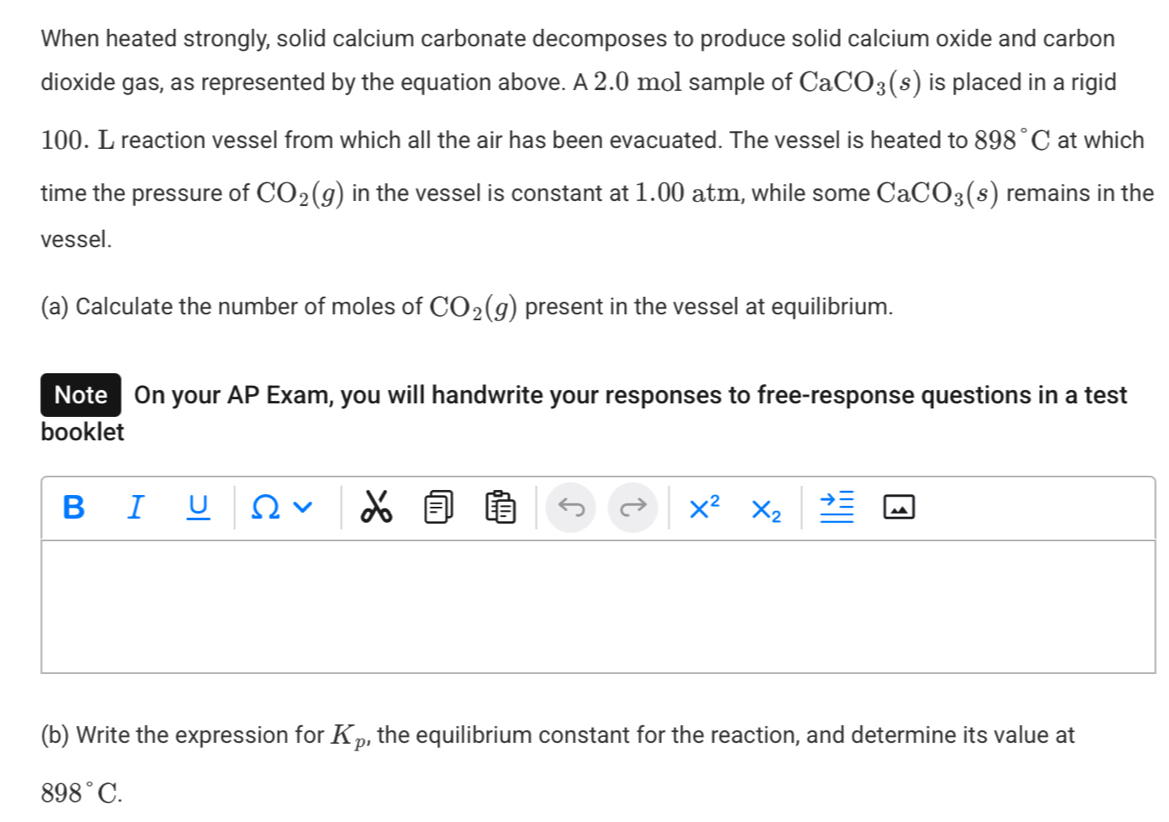Redo the last undone edit
1169x822 pixels.
632,508
